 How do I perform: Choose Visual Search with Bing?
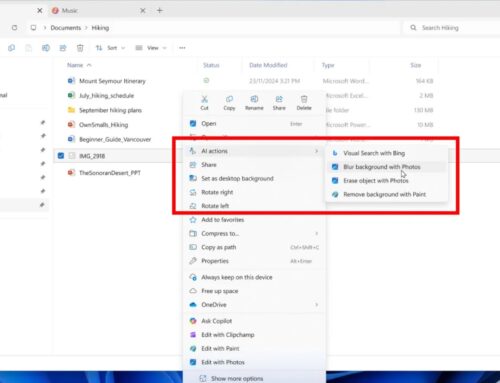pos(387,153)
